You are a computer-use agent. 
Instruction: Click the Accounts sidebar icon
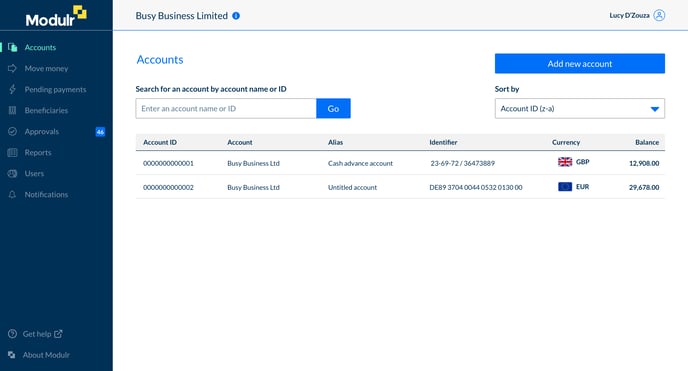pos(13,47)
